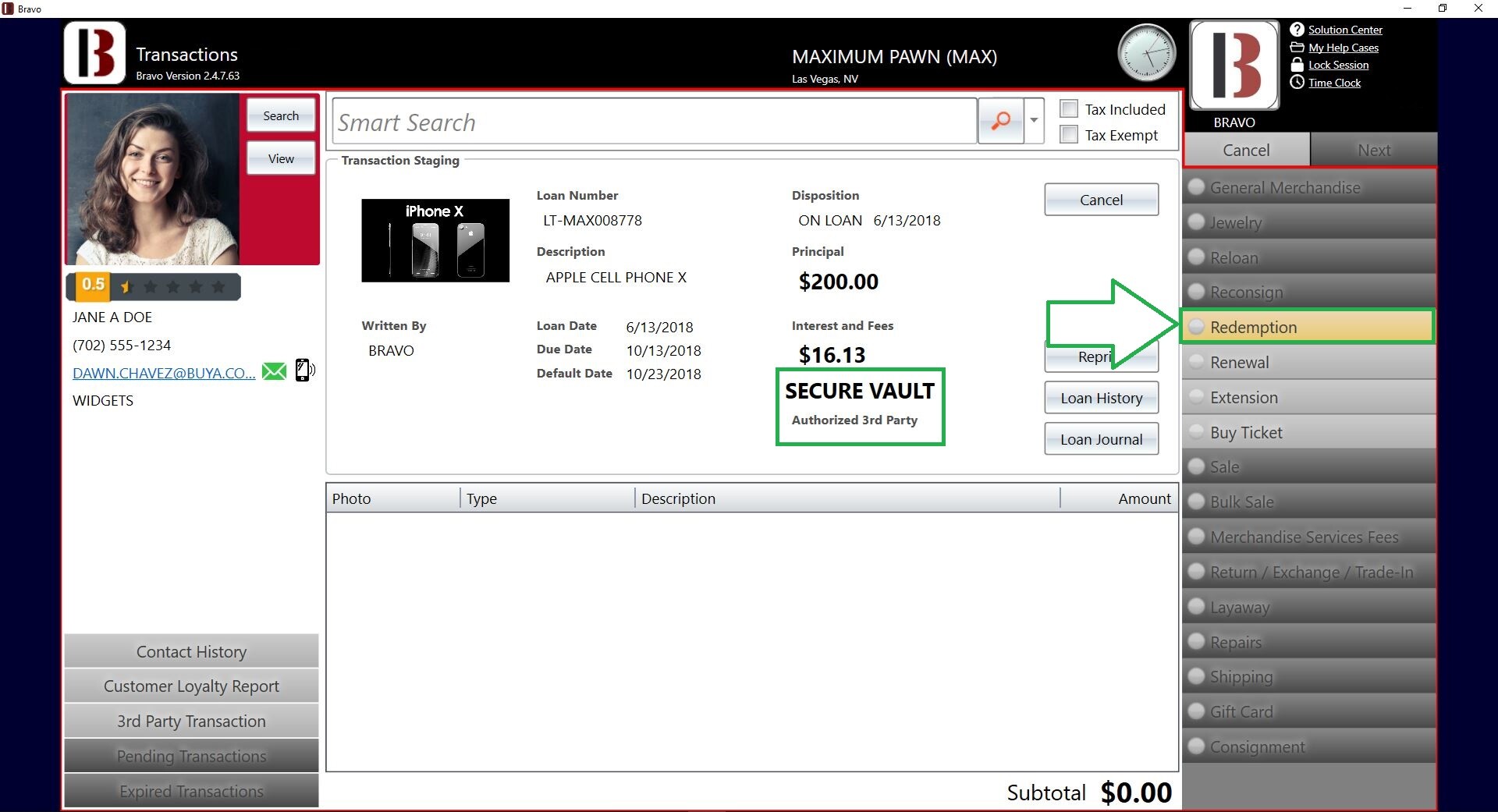
Task: Sort by the Description column header
Action: coord(847,498)
